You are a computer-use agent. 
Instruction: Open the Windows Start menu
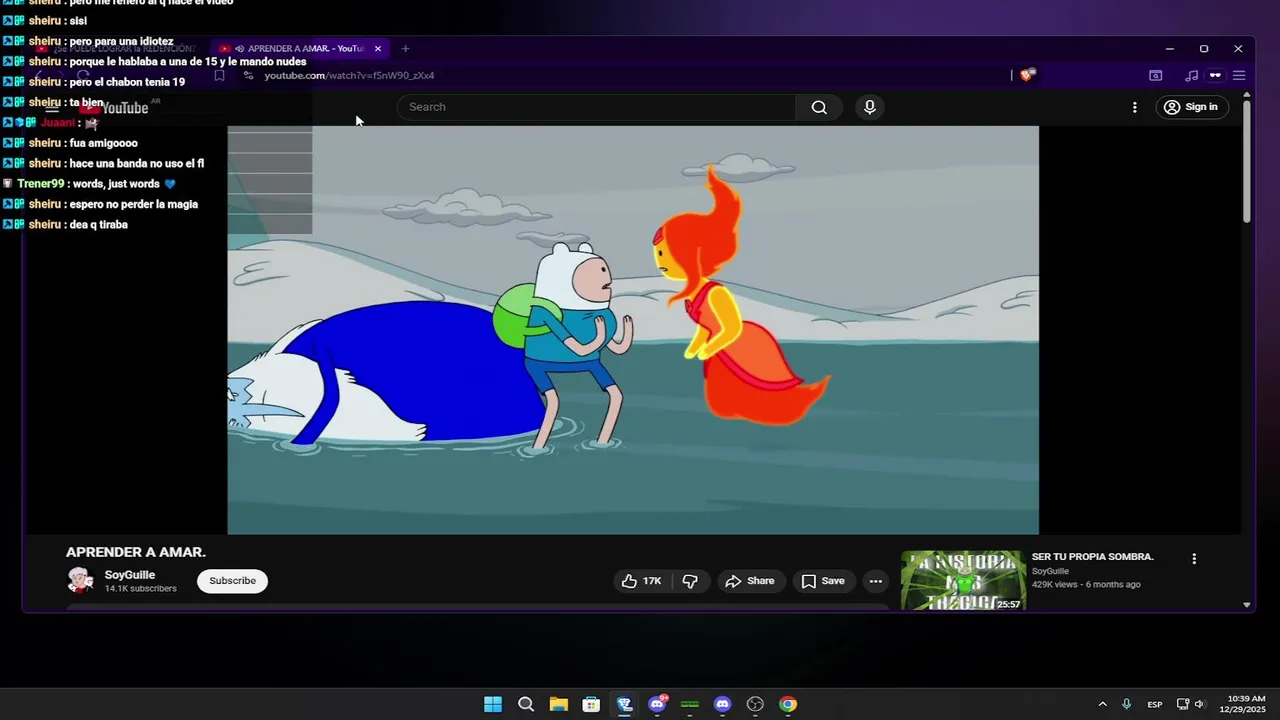pos(493,704)
